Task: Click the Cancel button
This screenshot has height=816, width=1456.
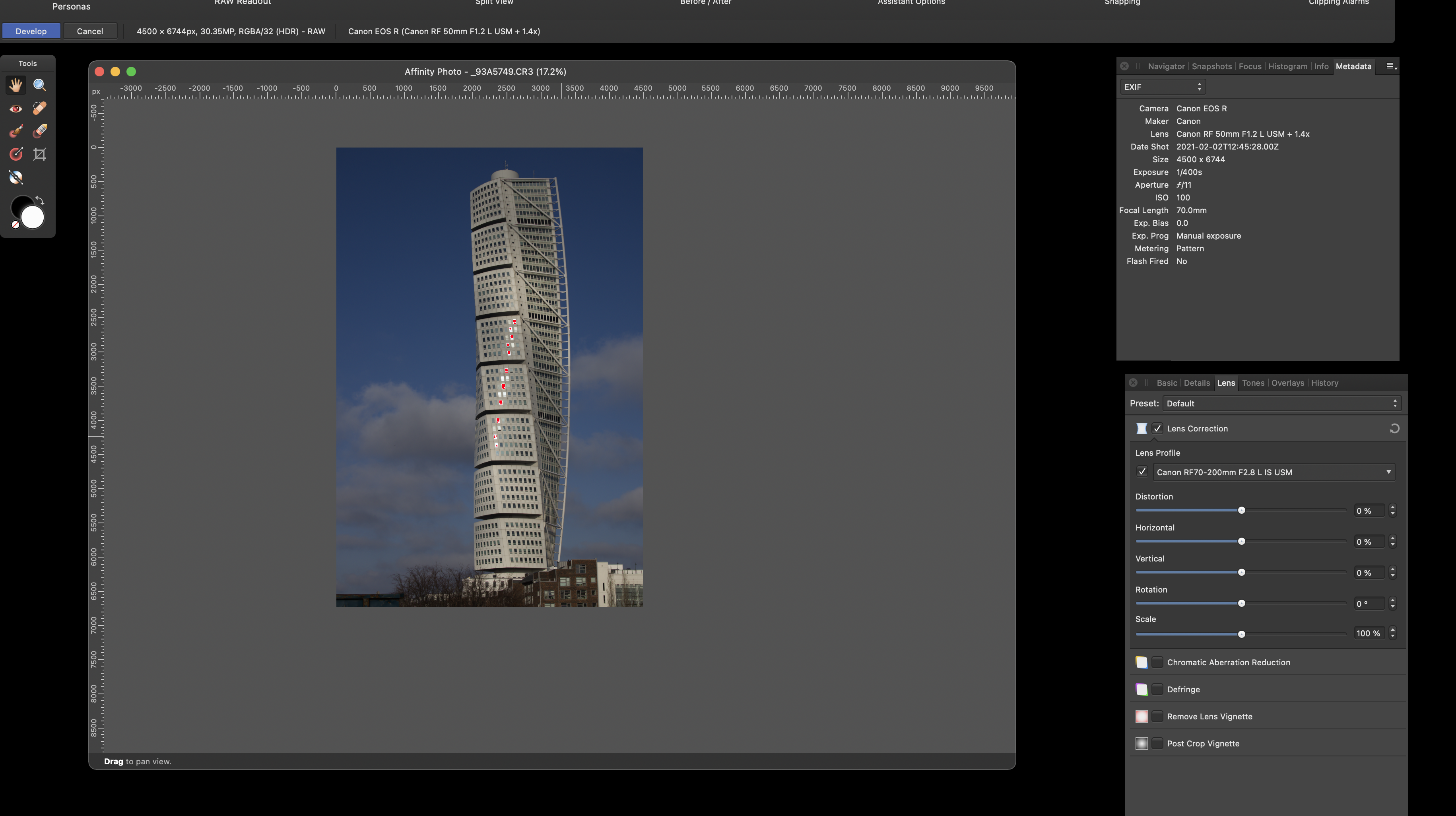Action: 90,31
